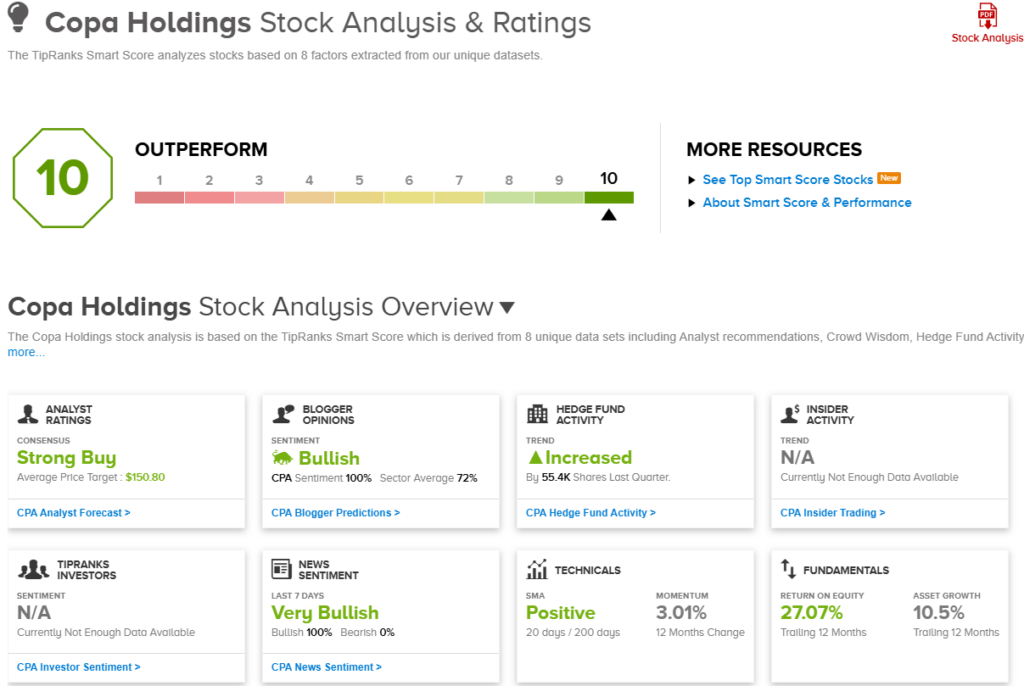Open See Top Smart Score Stocks link
1024x686 pixels.
[x=788, y=180]
